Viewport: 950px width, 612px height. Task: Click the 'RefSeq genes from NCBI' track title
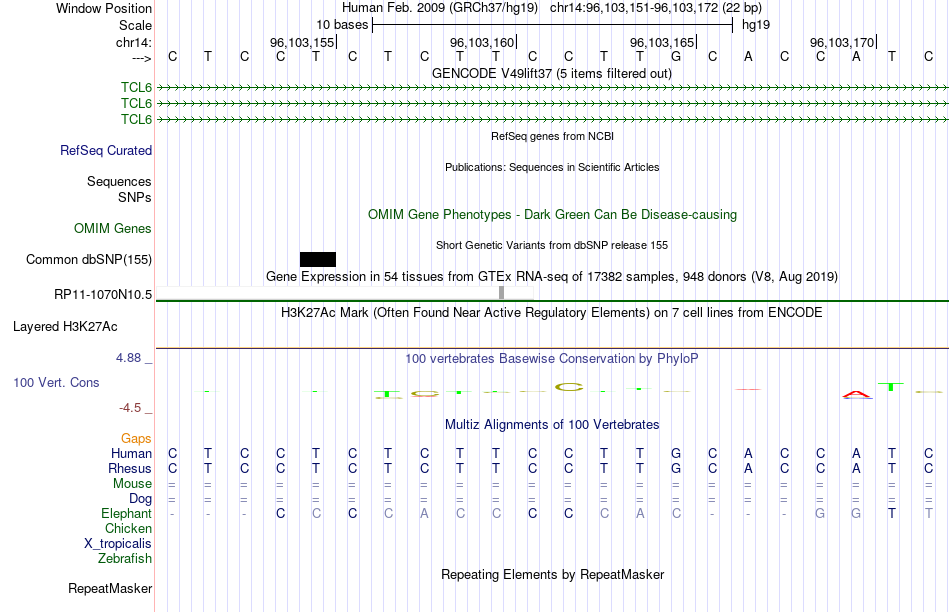(553, 136)
